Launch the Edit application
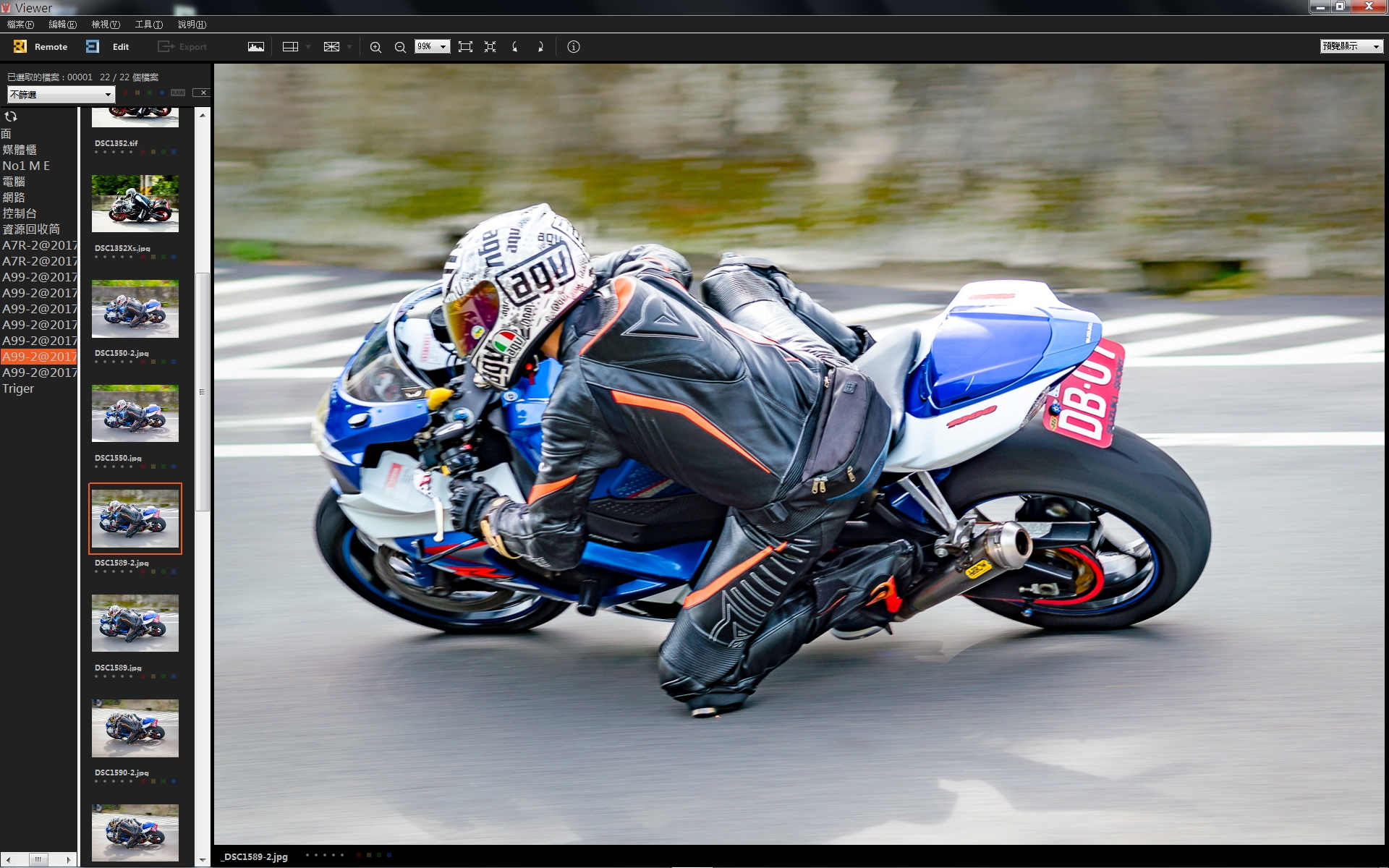Viewport: 1389px width, 868px height. (107, 47)
